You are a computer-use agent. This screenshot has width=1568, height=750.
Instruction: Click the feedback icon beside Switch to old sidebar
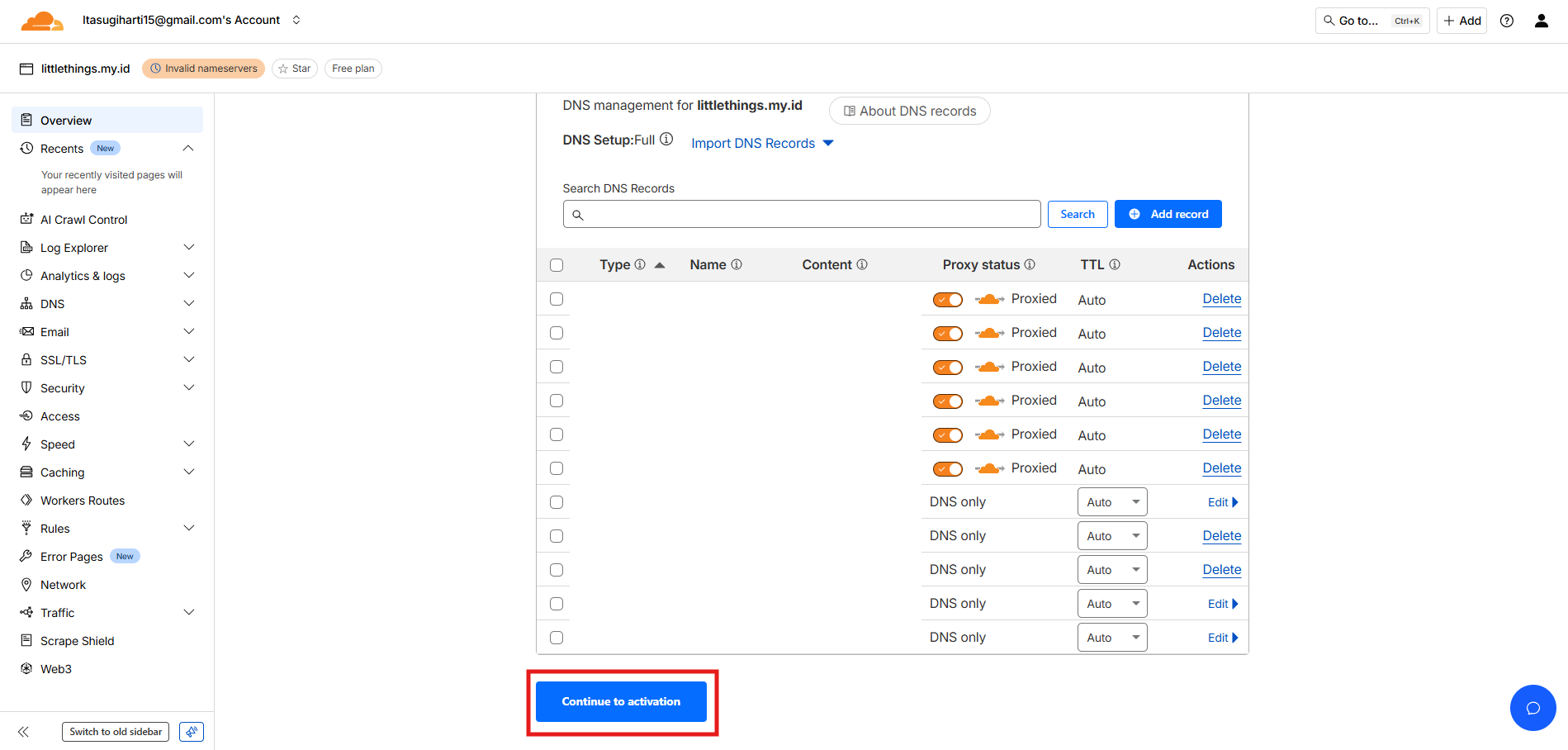[x=192, y=732]
